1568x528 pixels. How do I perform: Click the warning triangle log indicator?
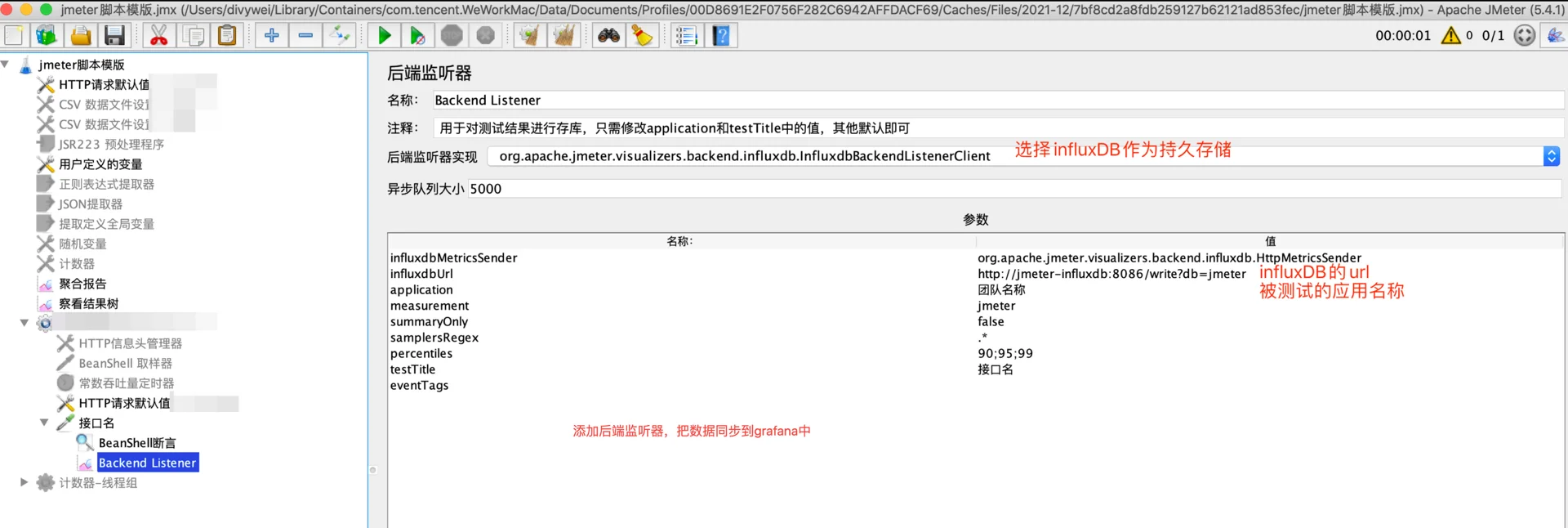click(x=1450, y=35)
